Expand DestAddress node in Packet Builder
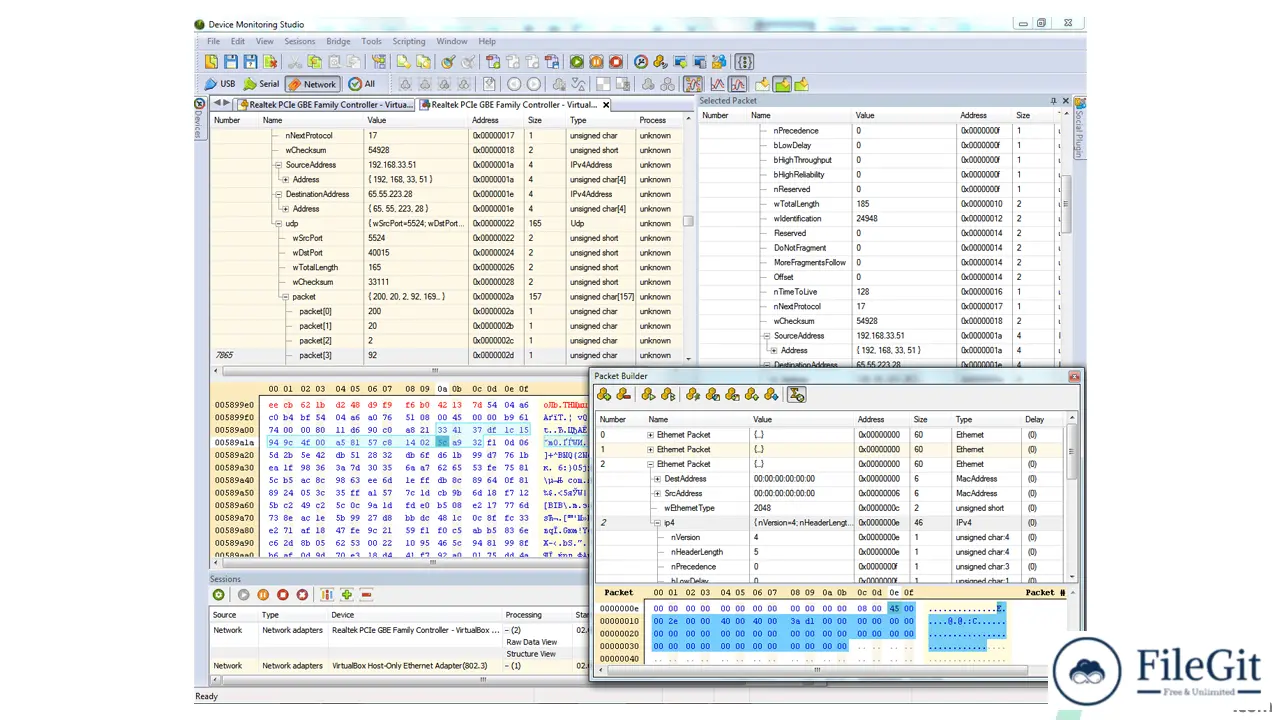This screenshot has height=720, width=1280. coord(657,479)
